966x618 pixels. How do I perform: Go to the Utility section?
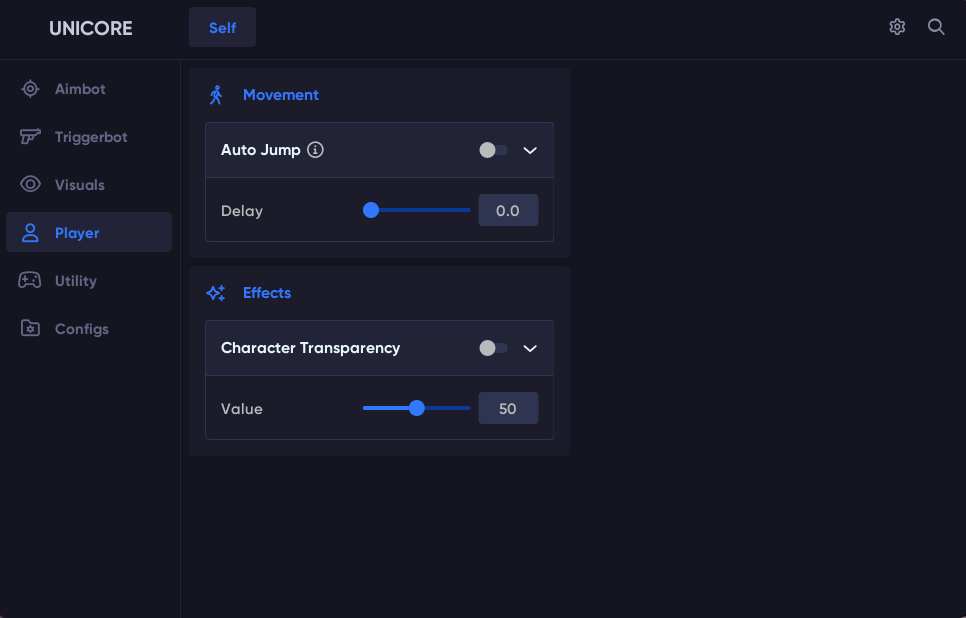click(76, 281)
